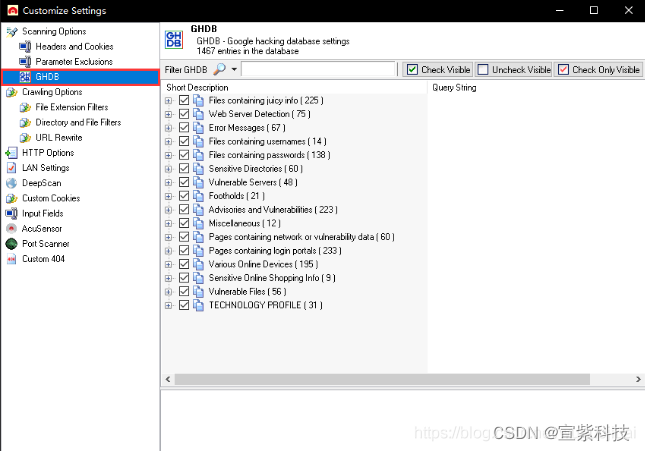The height and width of the screenshot is (451, 645).
Task: Click the File Extension Filters icon
Action: click(25, 107)
